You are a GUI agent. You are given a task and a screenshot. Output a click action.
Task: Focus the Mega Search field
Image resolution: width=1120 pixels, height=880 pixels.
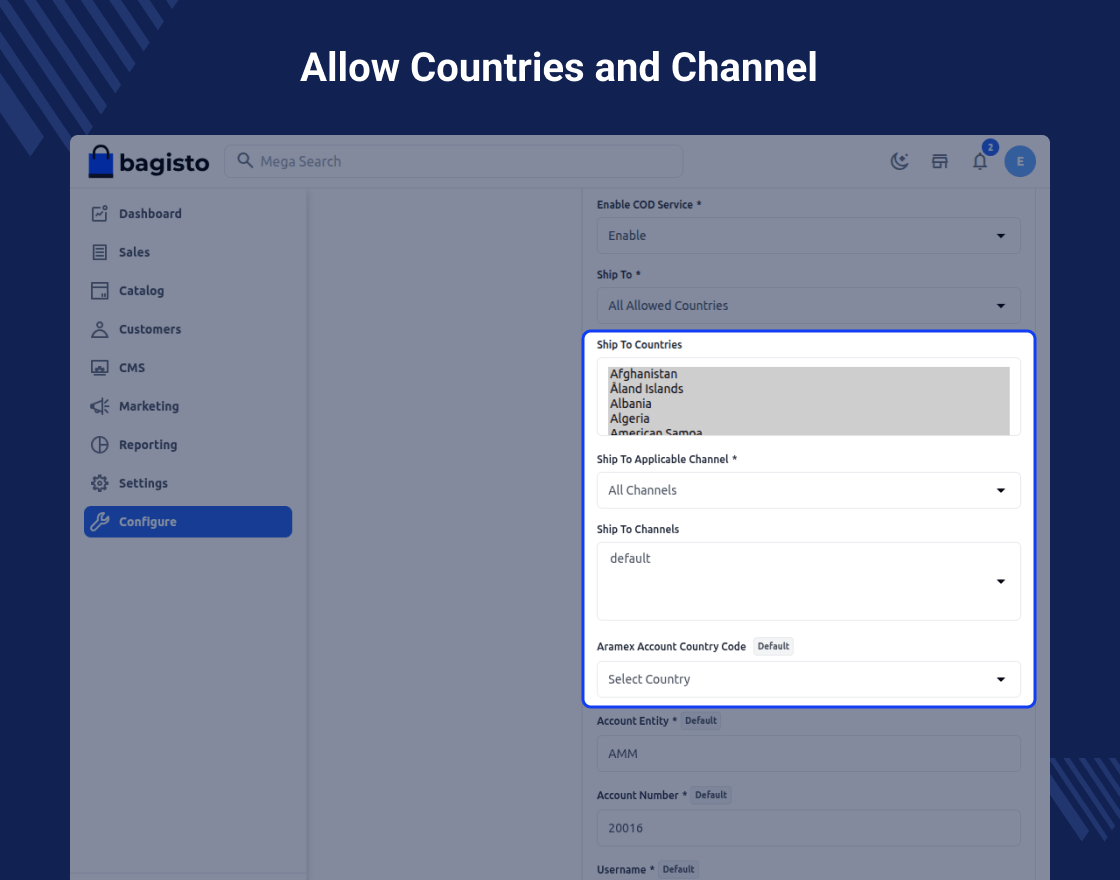454,161
